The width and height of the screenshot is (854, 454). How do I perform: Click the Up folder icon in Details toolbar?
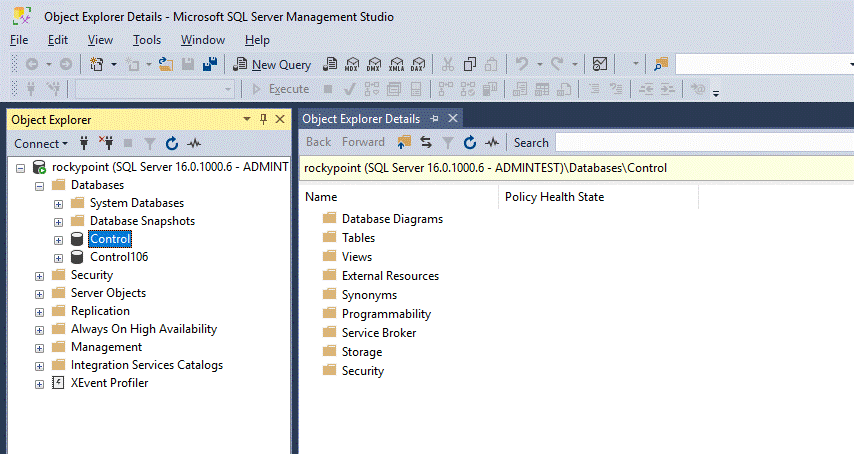coord(404,142)
